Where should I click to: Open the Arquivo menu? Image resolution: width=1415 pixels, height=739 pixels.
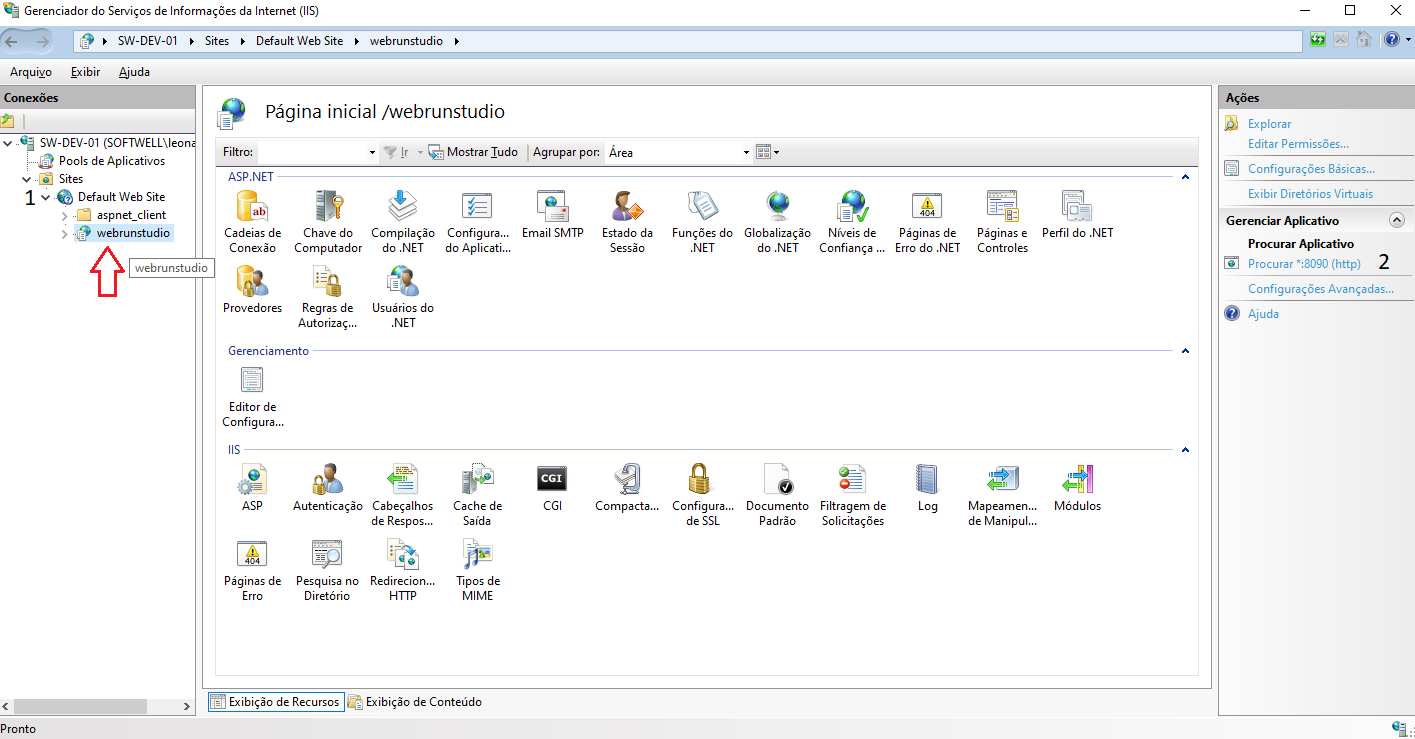pyautogui.click(x=30, y=72)
